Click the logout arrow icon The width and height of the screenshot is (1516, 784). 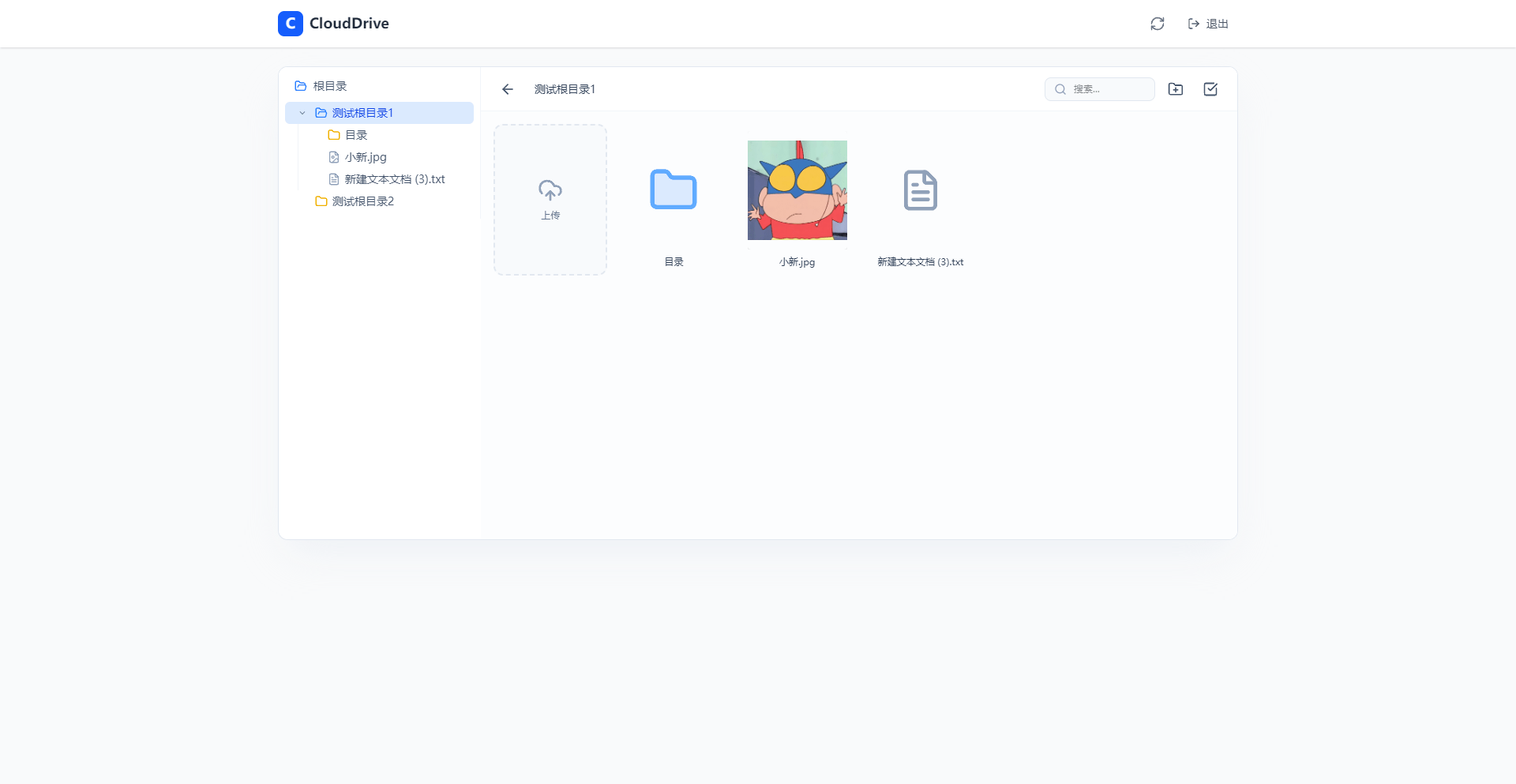(1194, 24)
